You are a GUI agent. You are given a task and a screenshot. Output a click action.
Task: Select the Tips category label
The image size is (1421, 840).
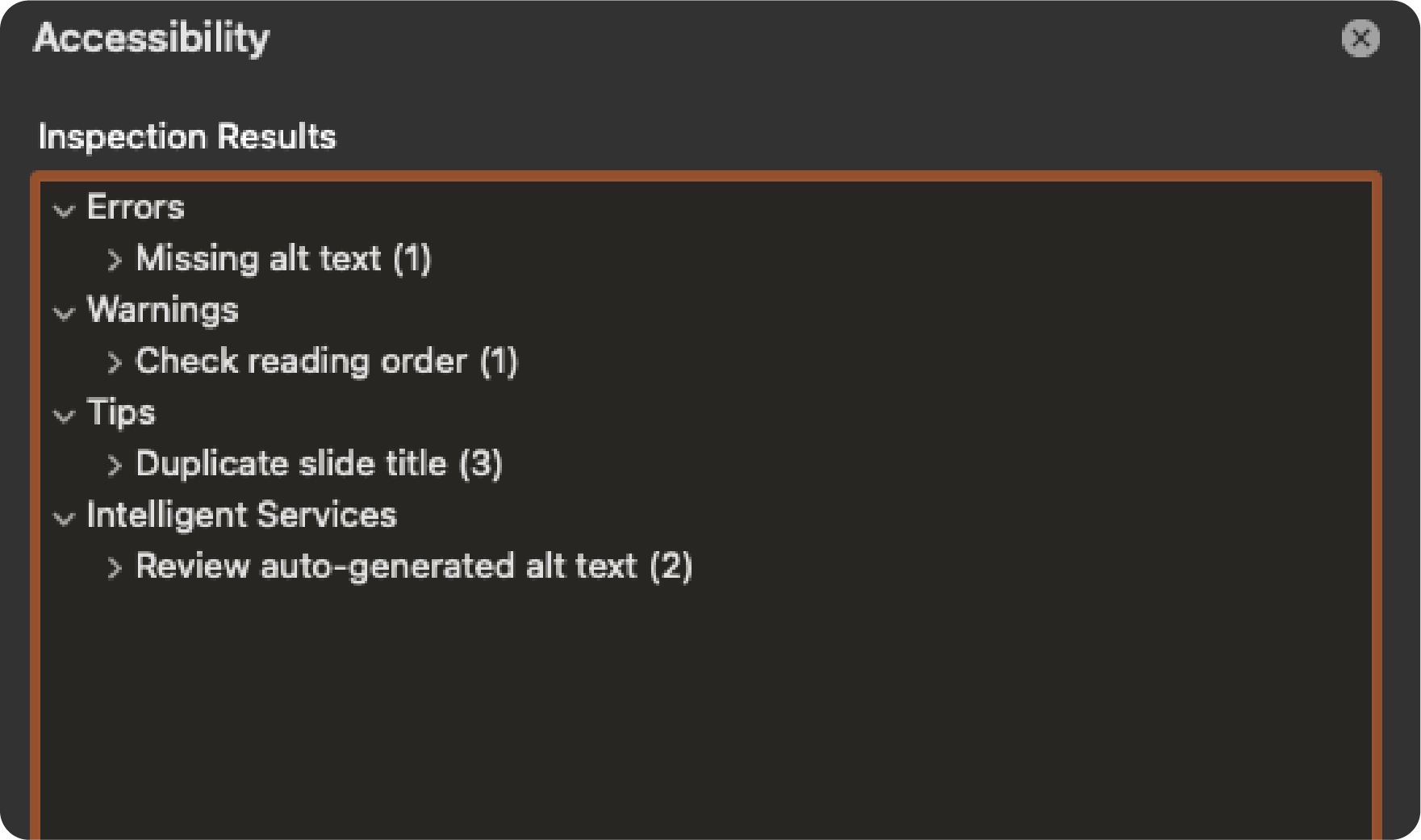coord(120,412)
